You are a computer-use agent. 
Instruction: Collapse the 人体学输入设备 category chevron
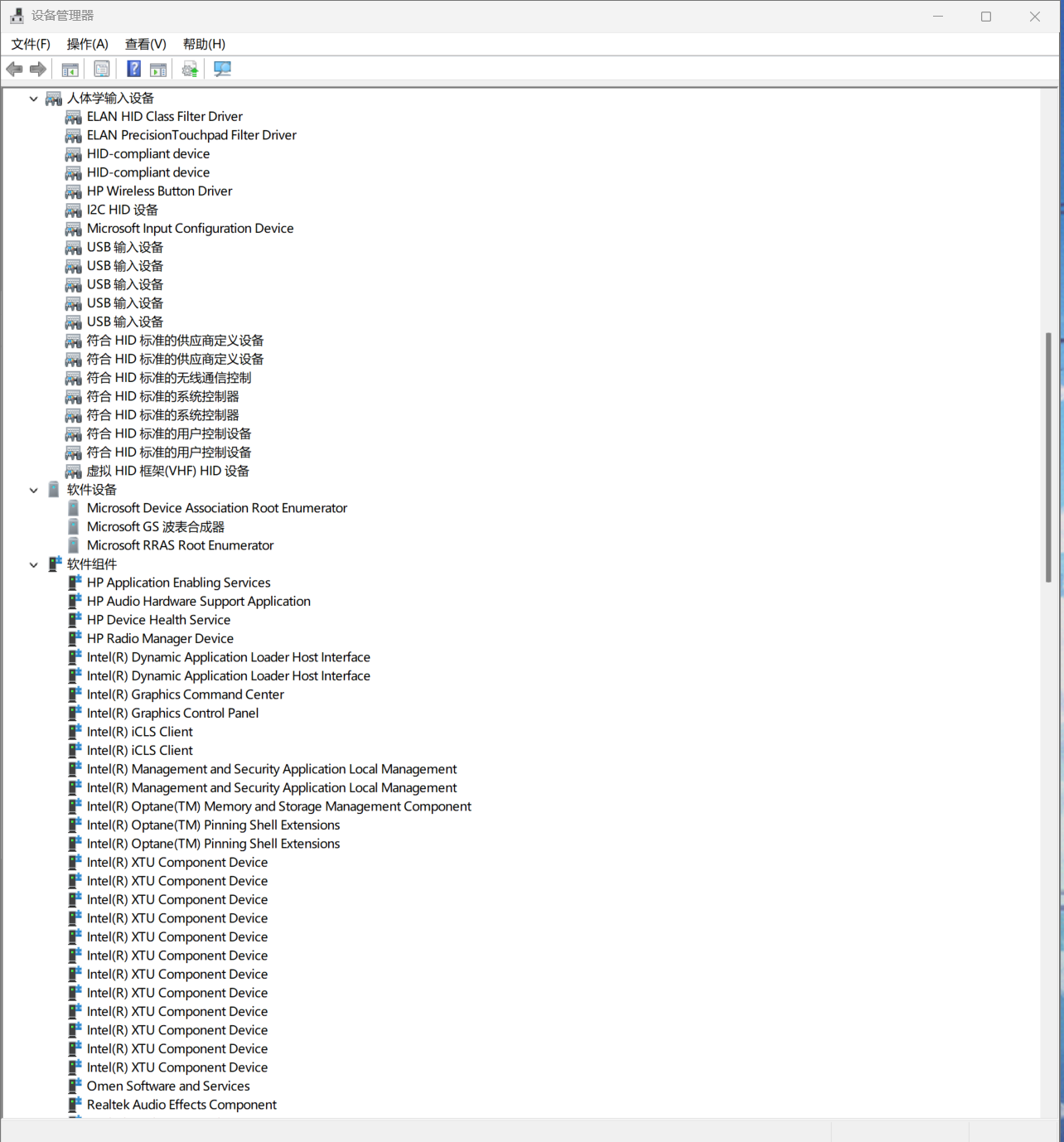click(33, 99)
